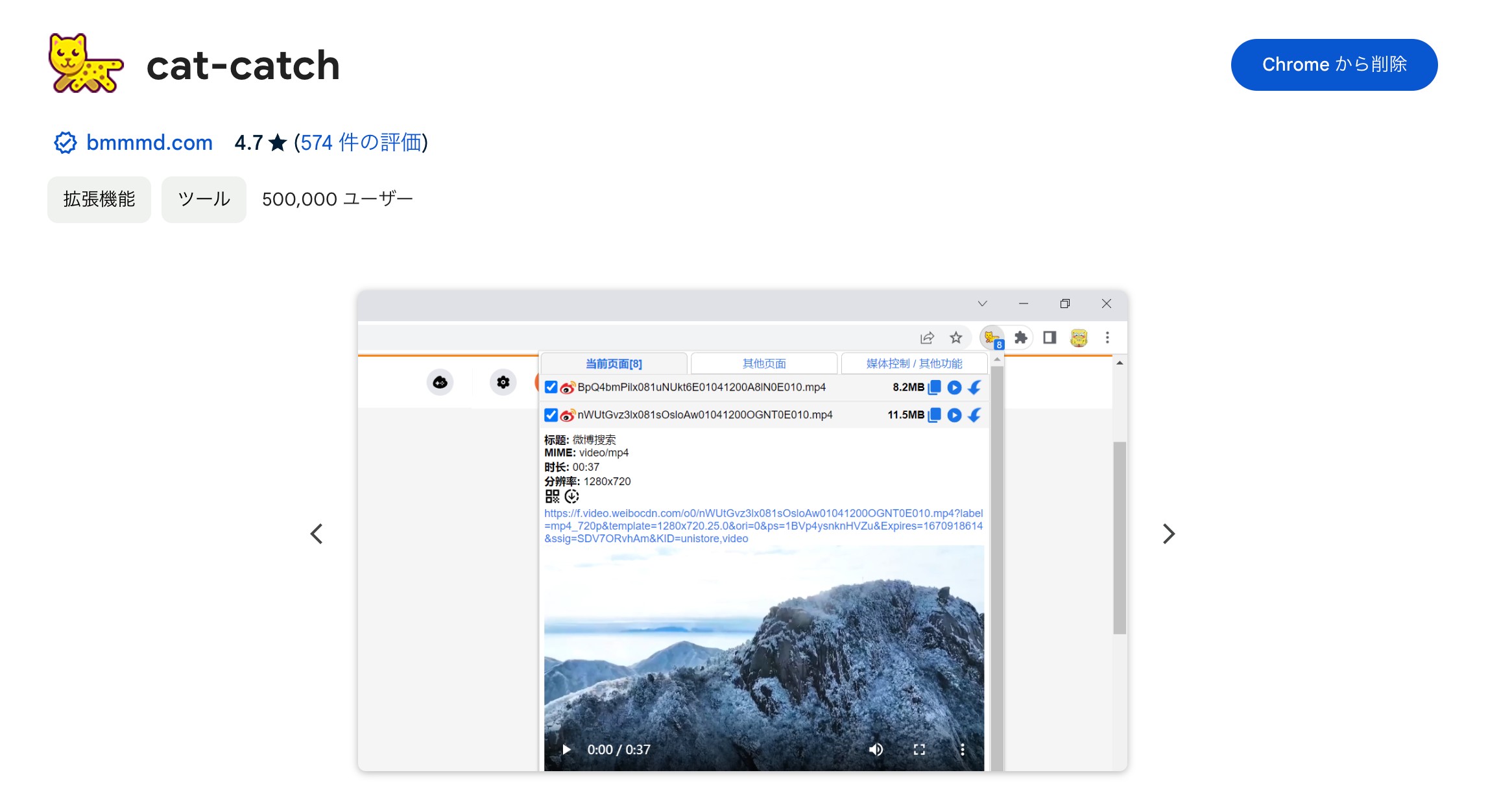The height and width of the screenshot is (812, 1488).
Task: Click the gear settings icon on the page
Action: (503, 383)
